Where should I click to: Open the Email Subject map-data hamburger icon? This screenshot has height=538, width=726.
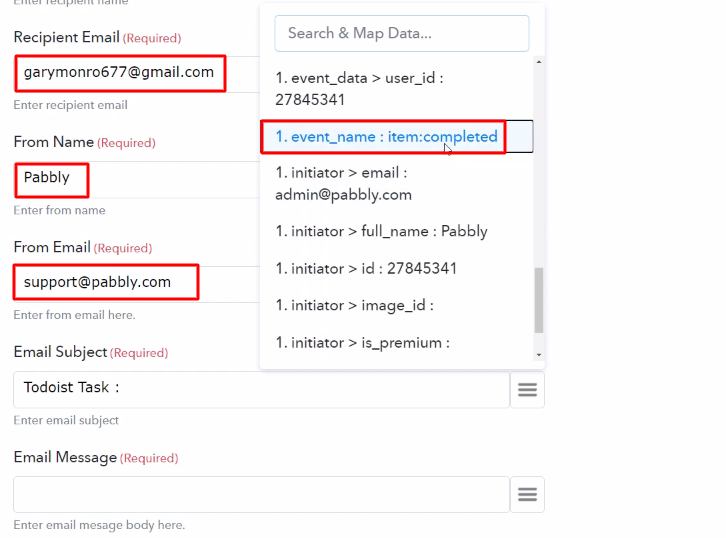(527, 389)
